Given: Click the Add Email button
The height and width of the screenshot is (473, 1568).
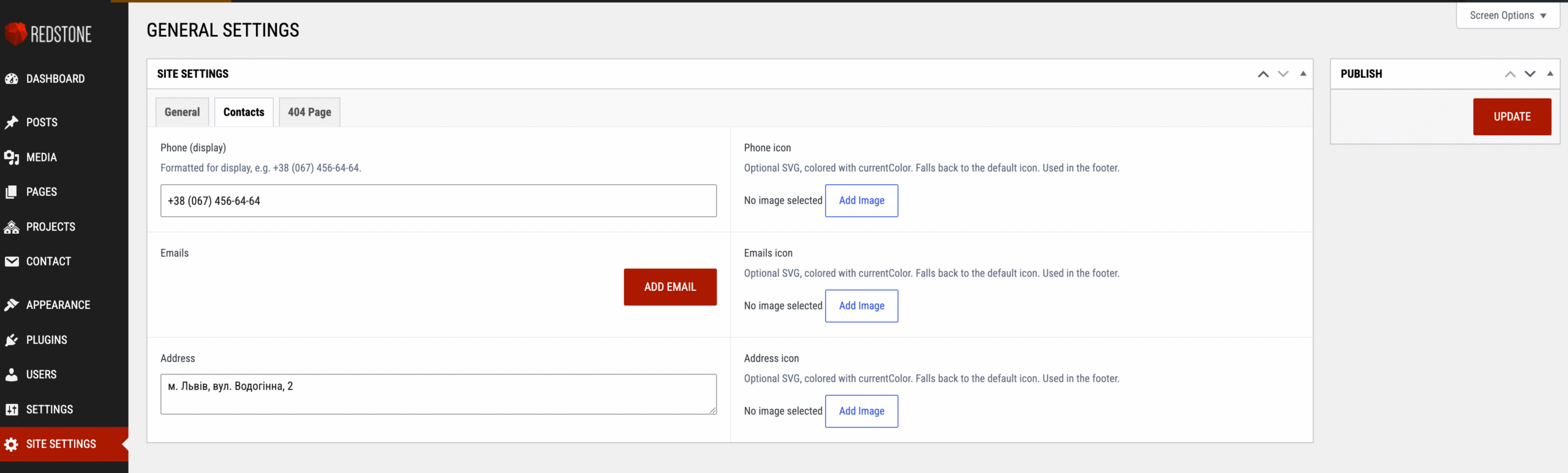Looking at the screenshot, I should pos(670,287).
